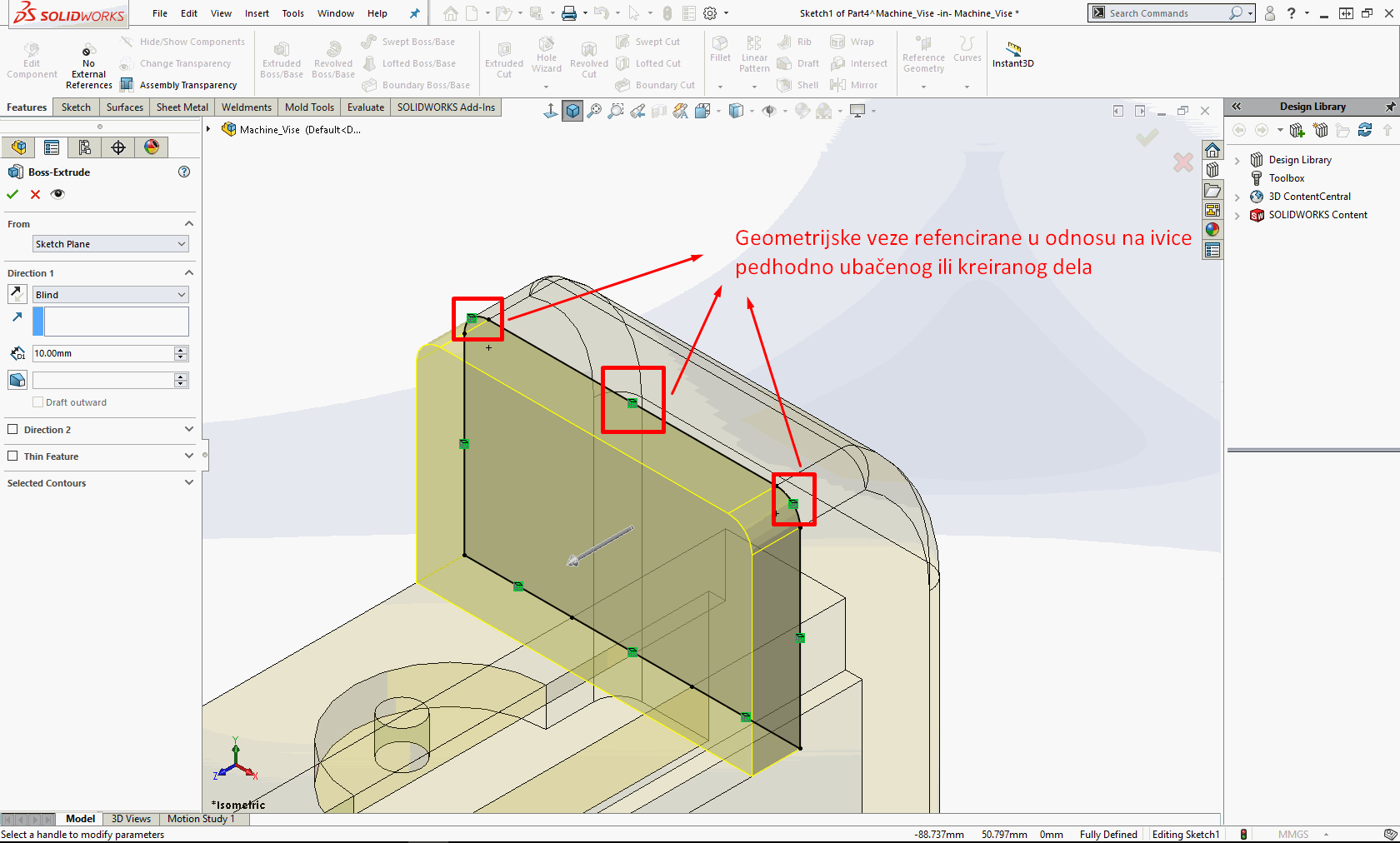
Task: Click the Reverse Direction arrow button
Action: click(x=17, y=294)
